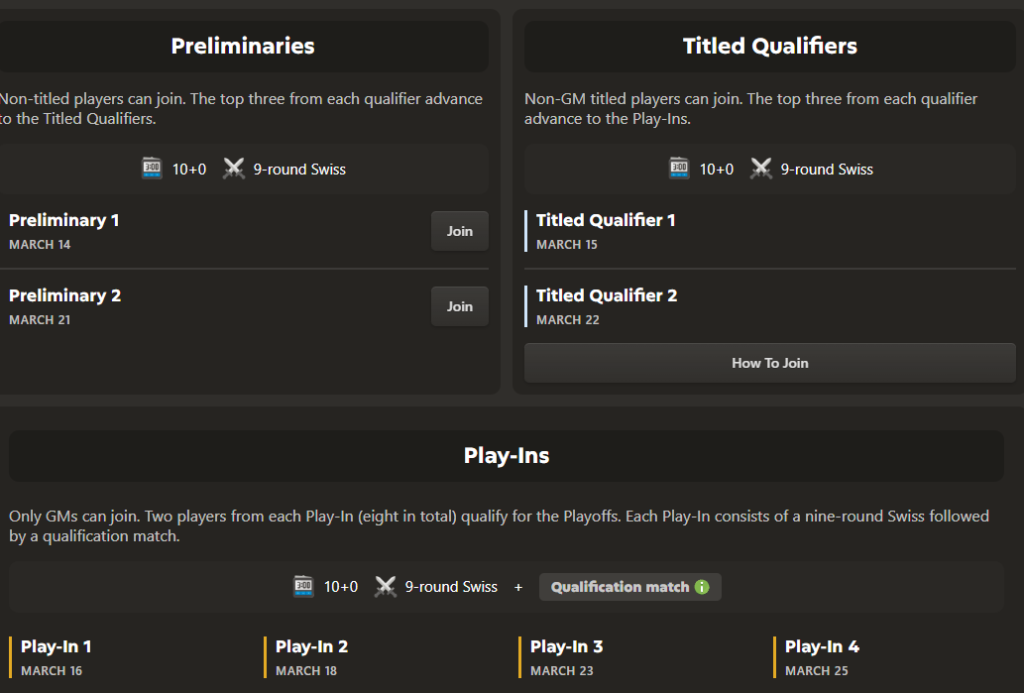Screen dimensions: 1024x693
Task: Click the Play-Ins crossed swords icon
Action: pyautogui.click(x=386, y=587)
